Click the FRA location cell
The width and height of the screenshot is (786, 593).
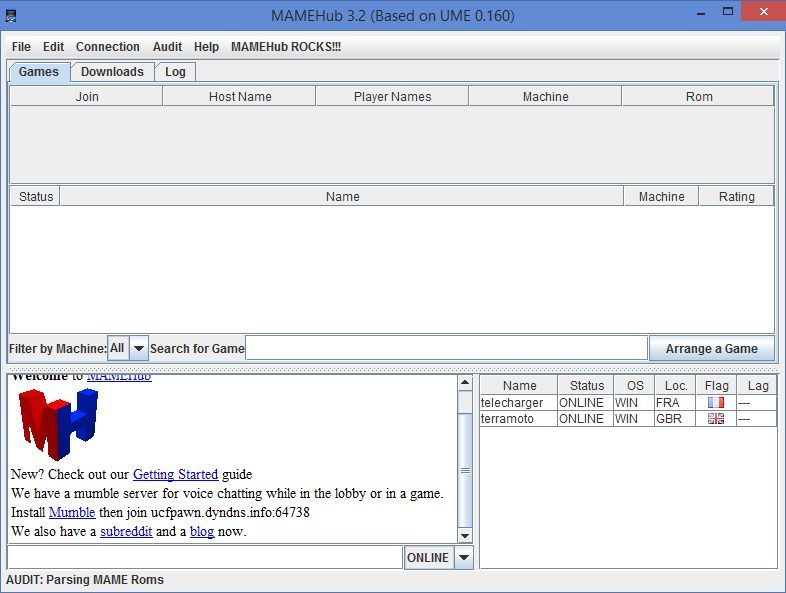pyautogui.click(x=675, y=403)
